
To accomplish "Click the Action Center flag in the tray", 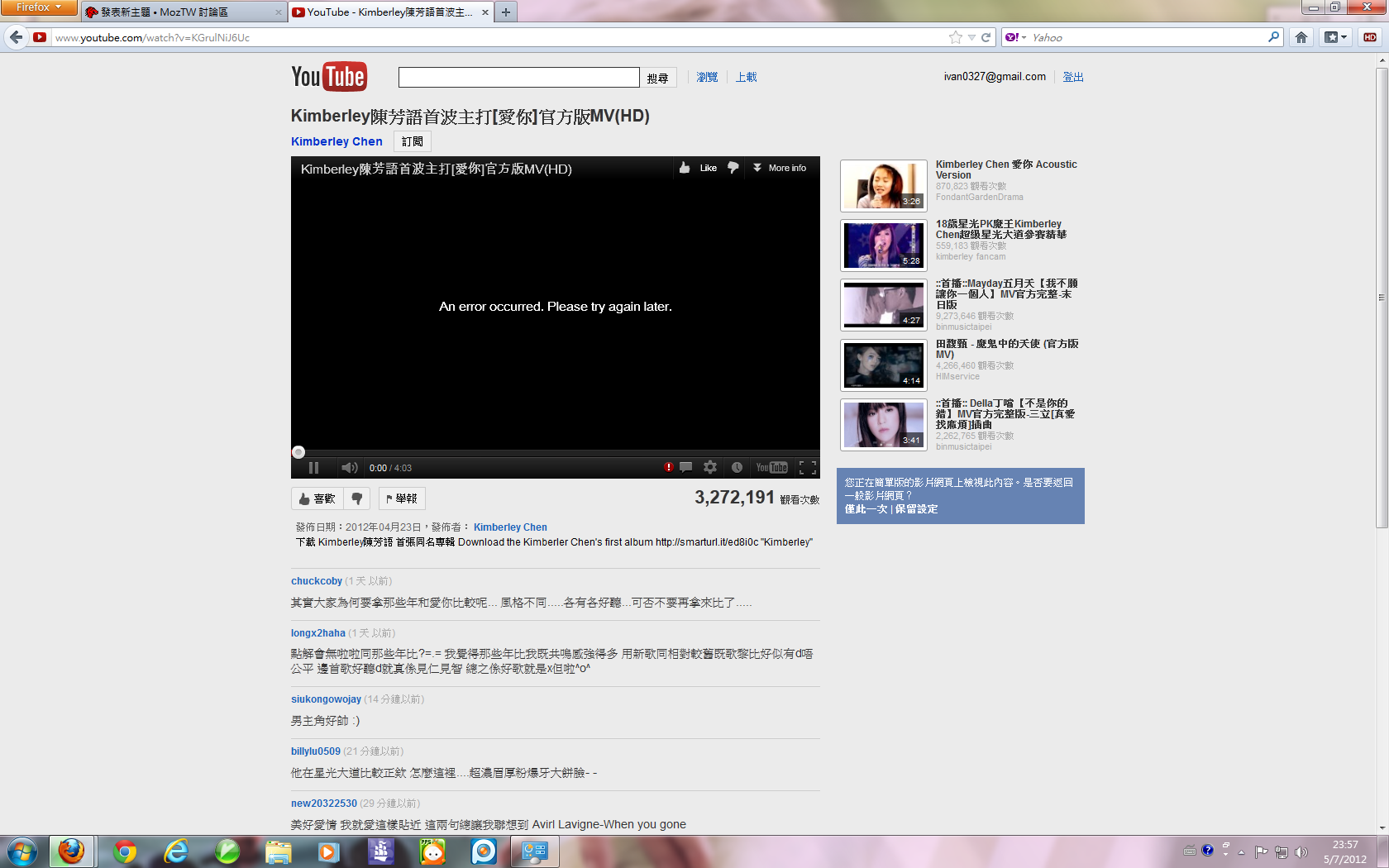I will pos(1261,851).
